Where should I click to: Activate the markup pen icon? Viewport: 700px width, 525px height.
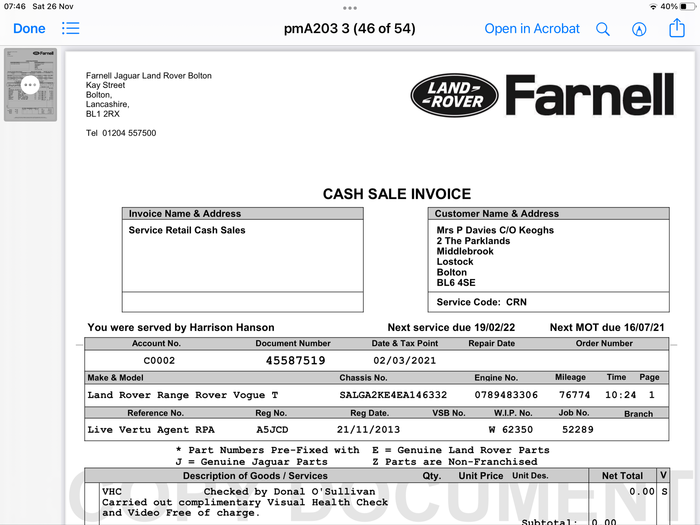[x=639, y=29]
